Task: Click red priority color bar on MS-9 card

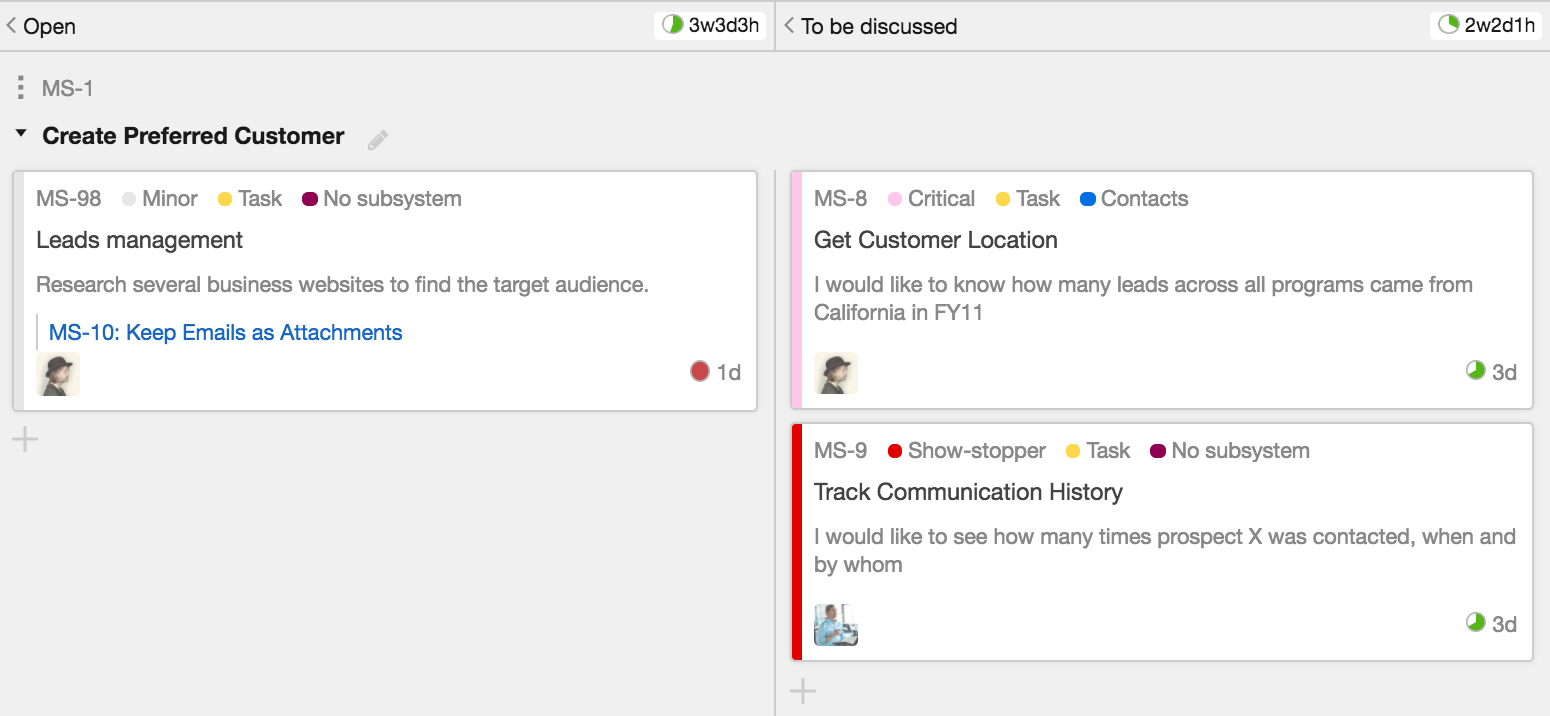Action: [796, 542]
